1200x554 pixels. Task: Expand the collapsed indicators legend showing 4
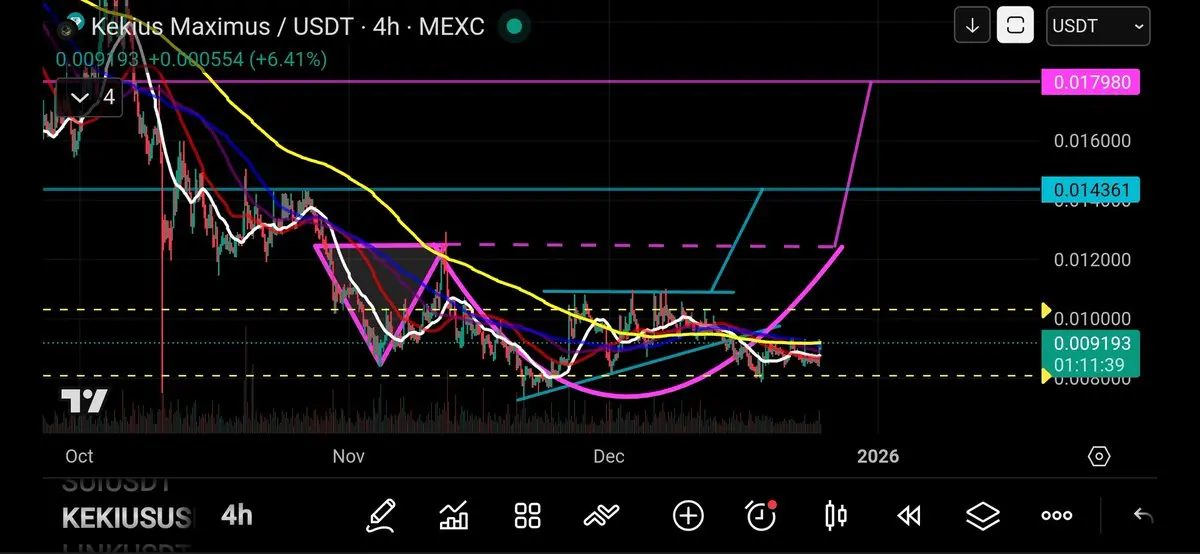click(91, 98)
